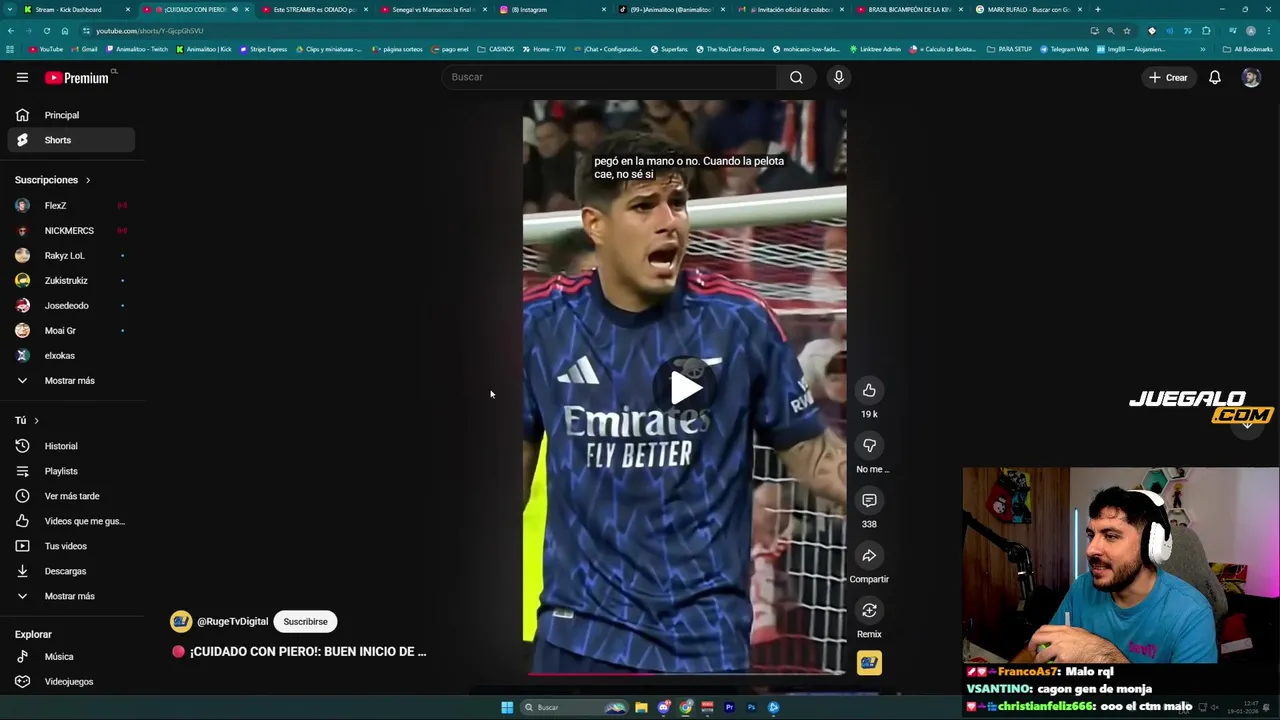Viewport: 1280px width, 720px height.
Task: Open Telegram Web bookmark
Action: pyautogui.click(x=1065, y=49)
